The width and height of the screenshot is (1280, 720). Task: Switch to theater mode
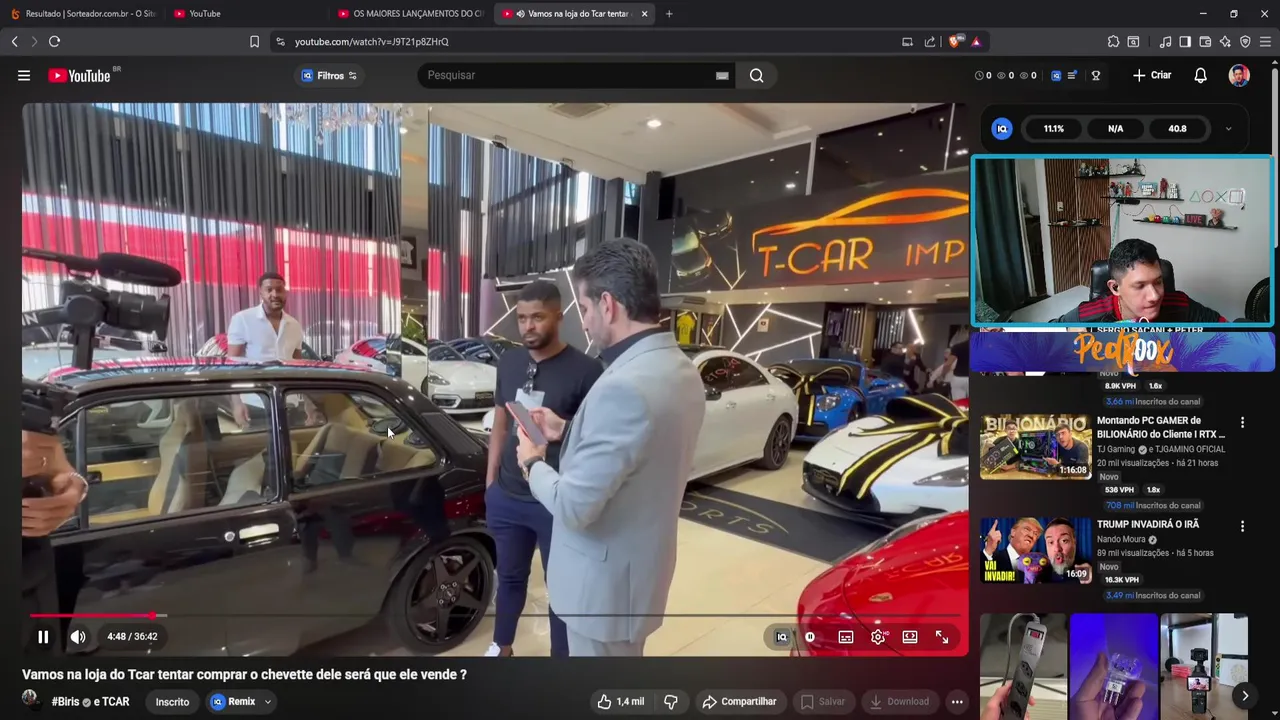click(x=910, y=637)
